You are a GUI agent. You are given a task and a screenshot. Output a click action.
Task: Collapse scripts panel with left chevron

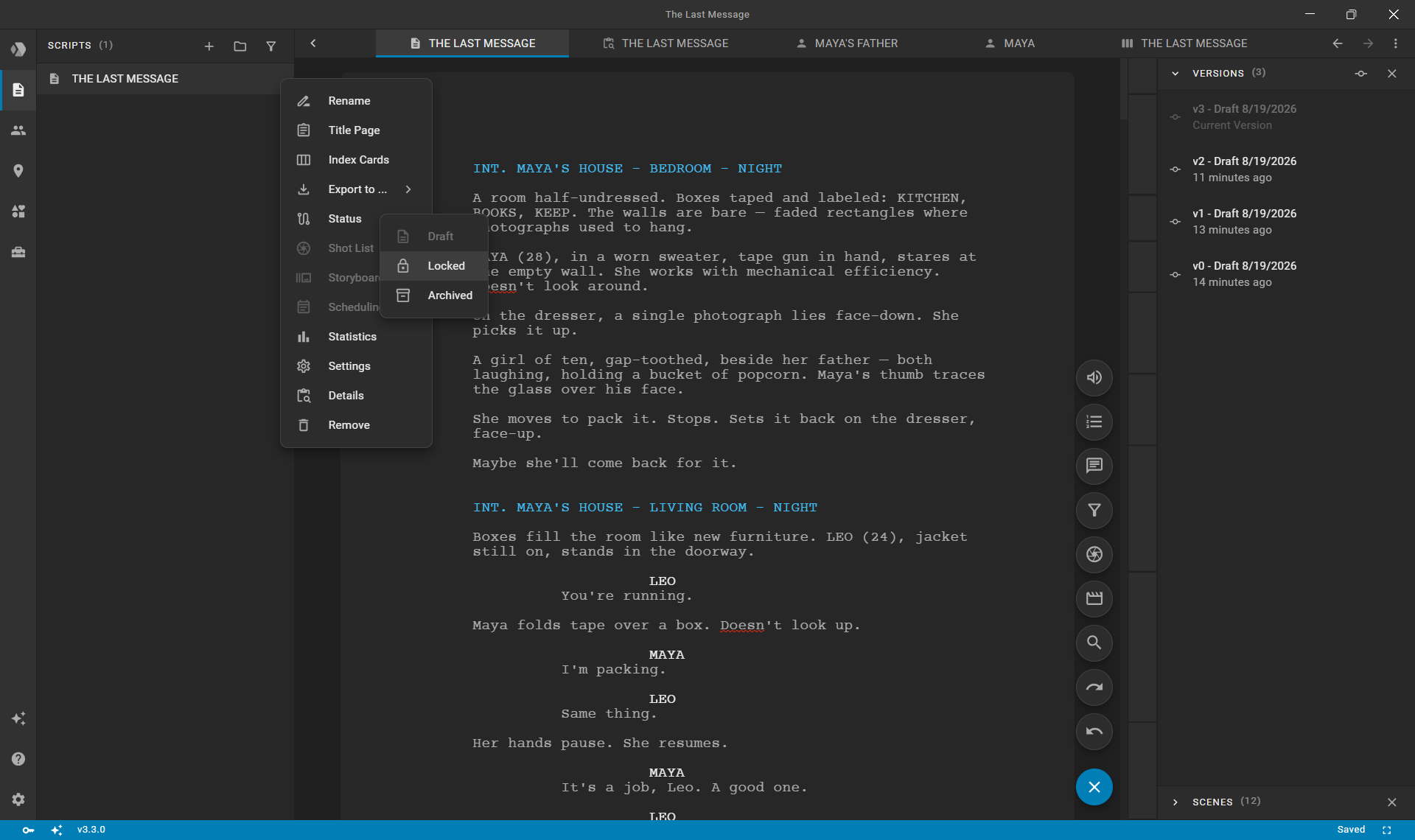[x=313, y=43]
